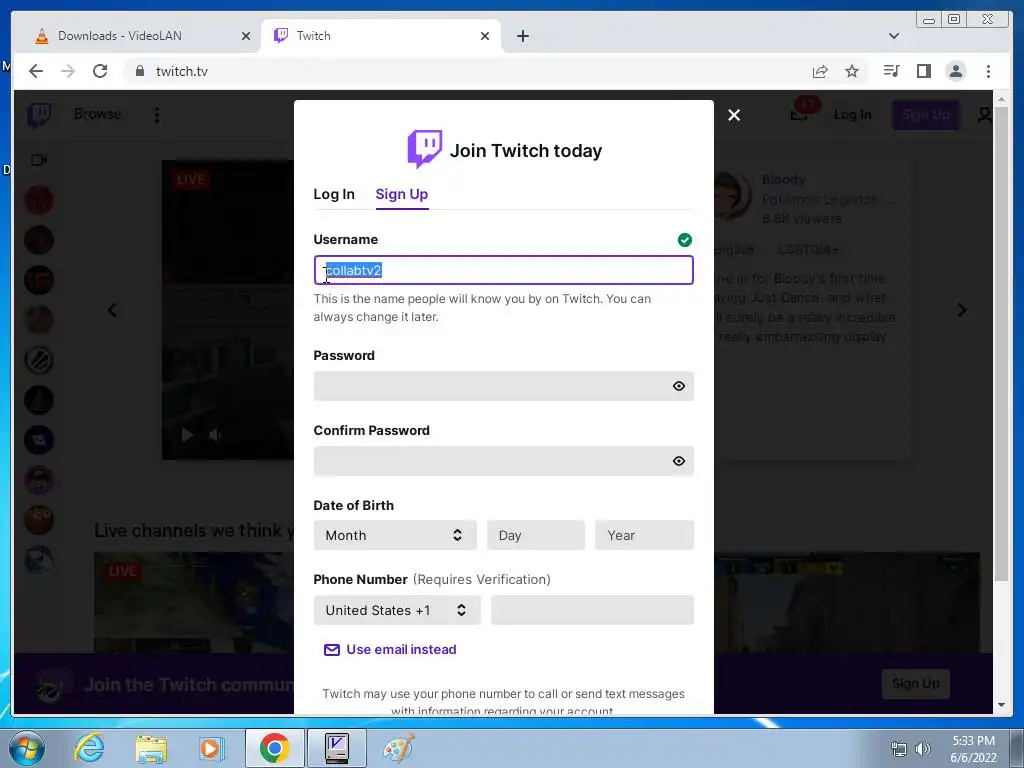Go to the previous carousel stream with left arrow
The image size is (1024, 768).
point(112,310)
